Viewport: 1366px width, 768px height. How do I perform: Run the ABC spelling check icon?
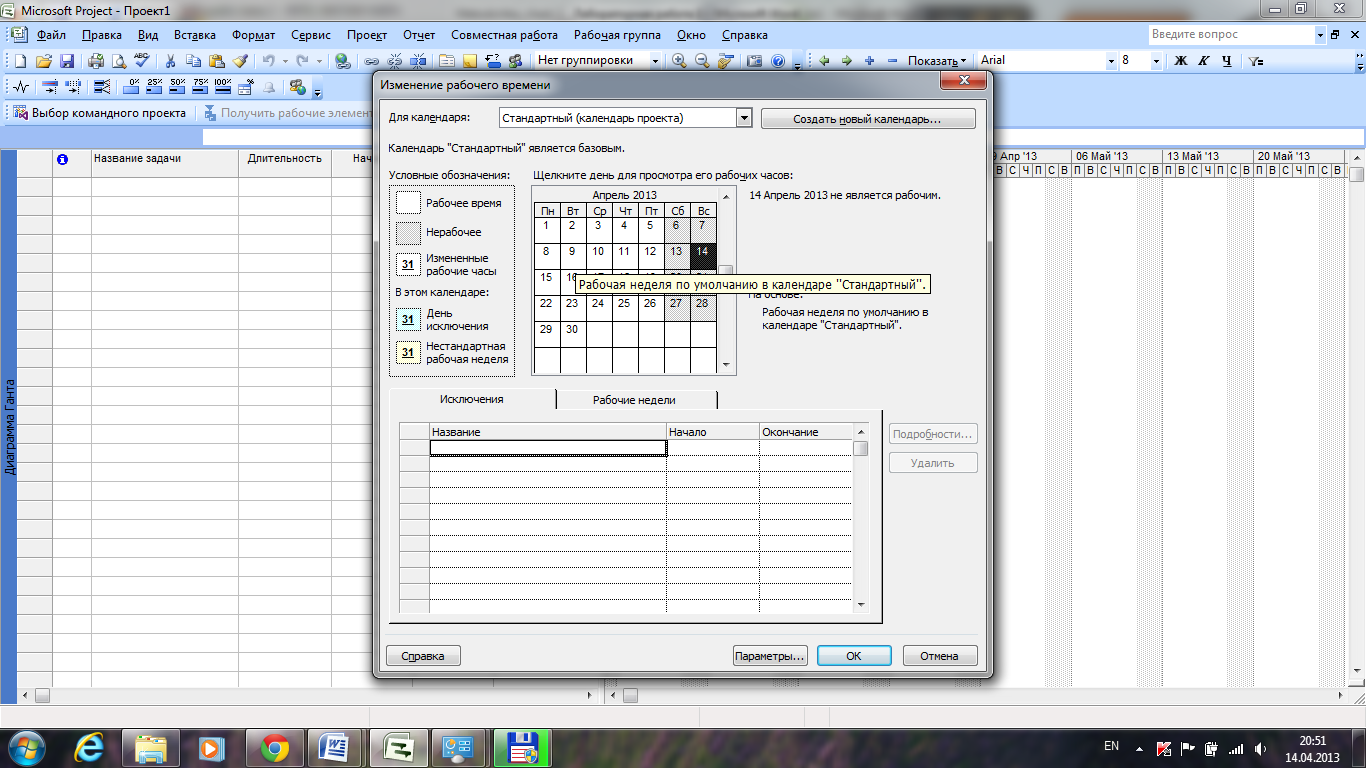[x=141, y=61]
